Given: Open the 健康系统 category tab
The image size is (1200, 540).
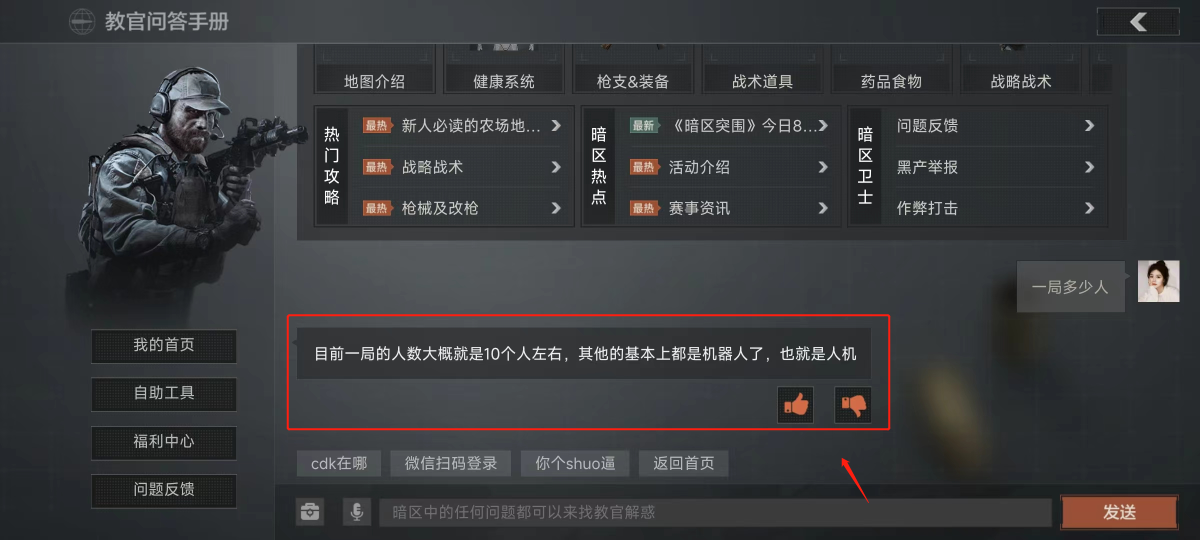Looking at the screenshot, I should (504, 81).
